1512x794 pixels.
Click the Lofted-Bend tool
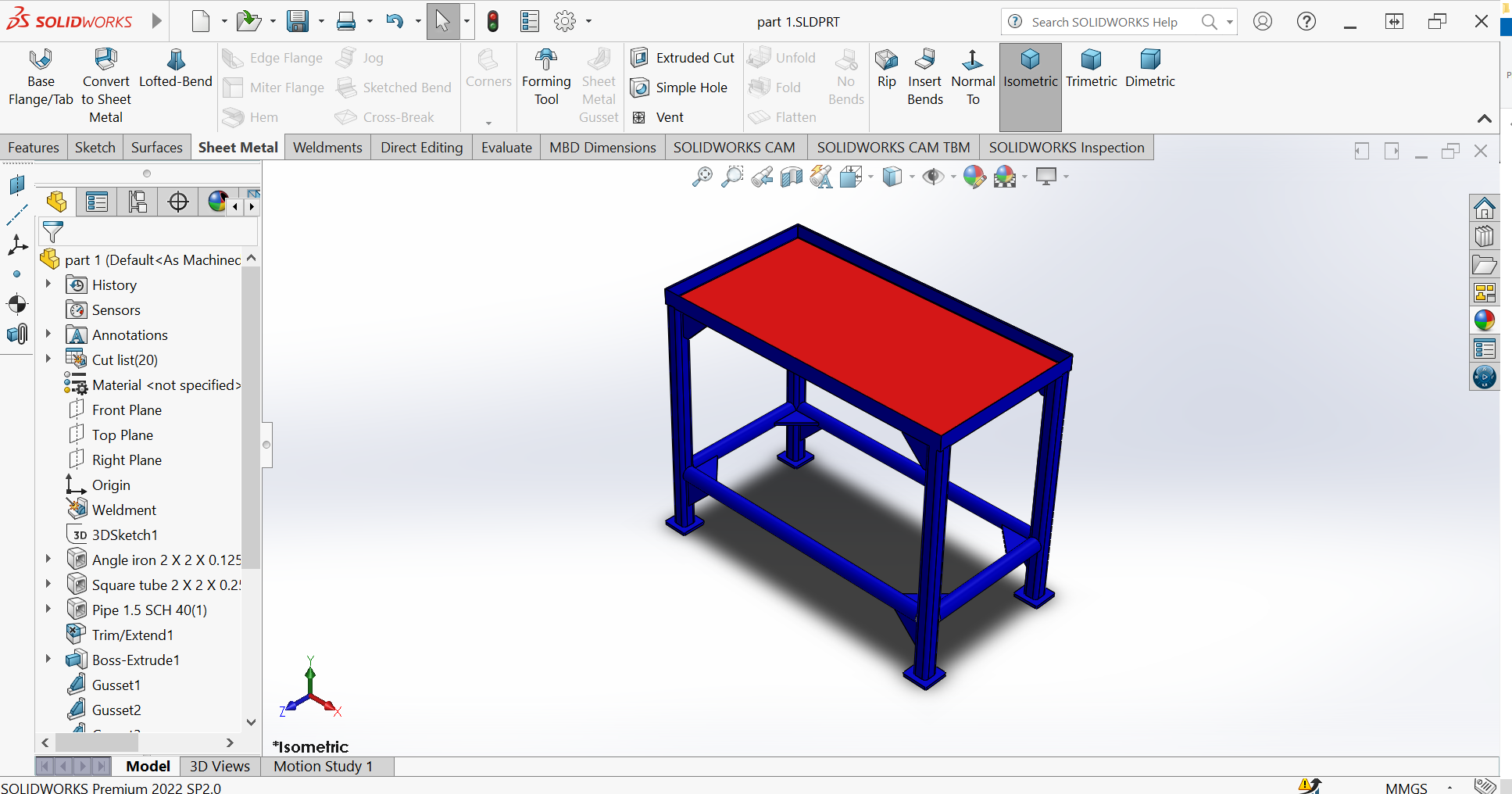[x=176, y=69]
